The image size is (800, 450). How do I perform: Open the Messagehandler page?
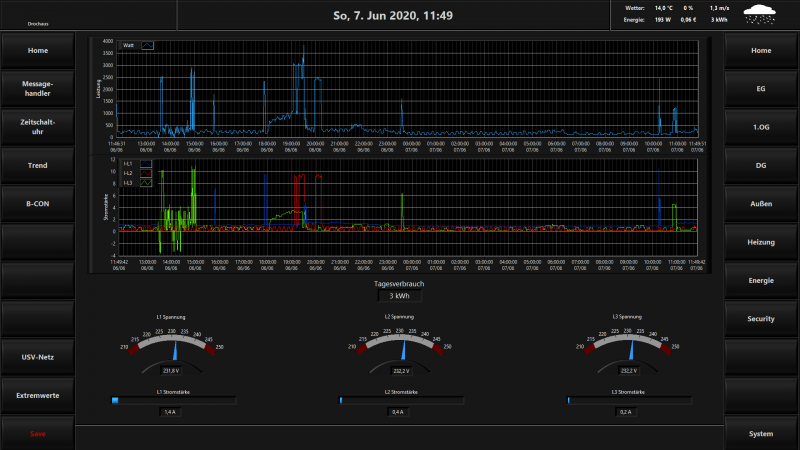click(38, 89)
